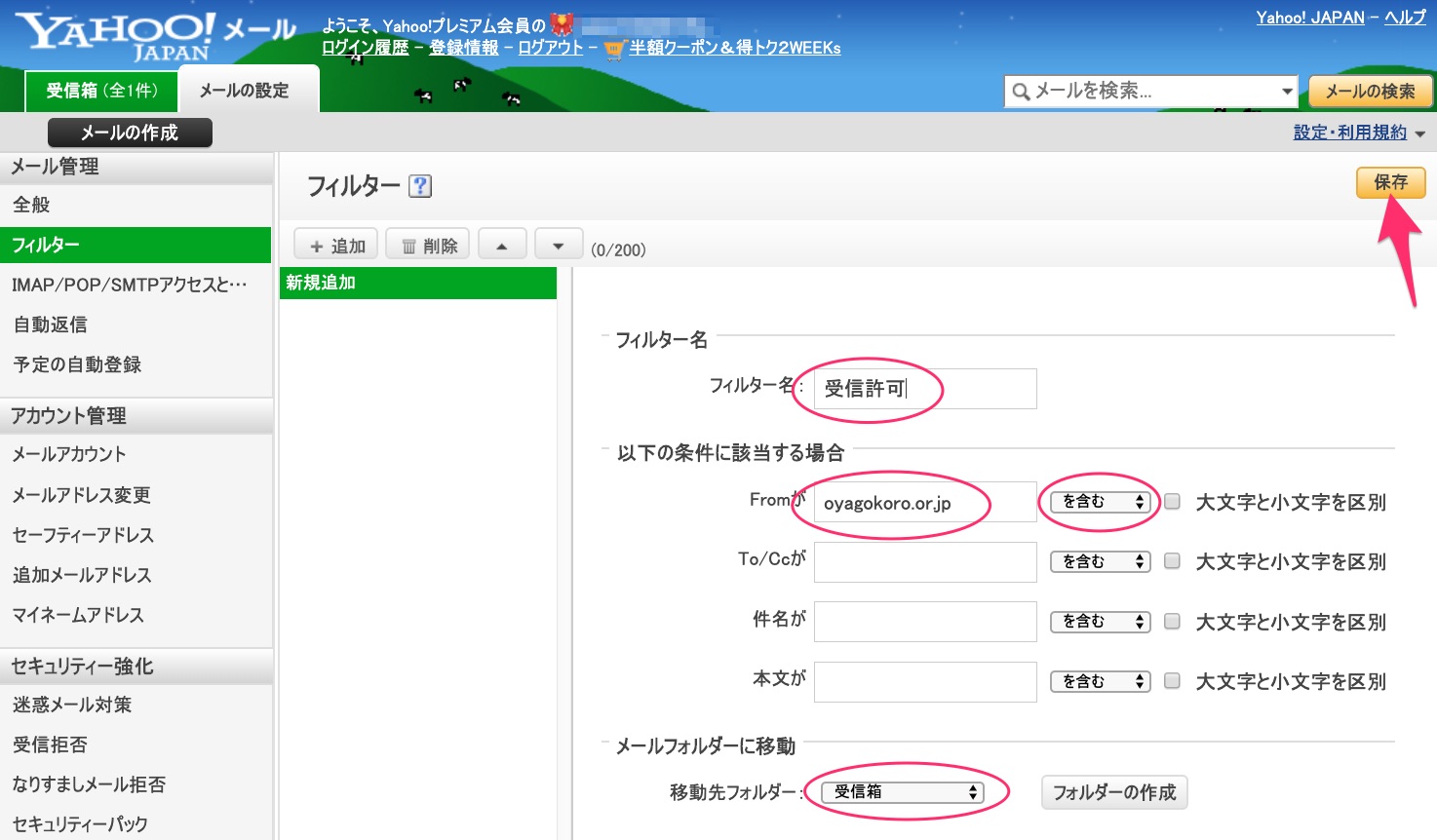Open the From を含む condition dropdown

coord(1100,502)
